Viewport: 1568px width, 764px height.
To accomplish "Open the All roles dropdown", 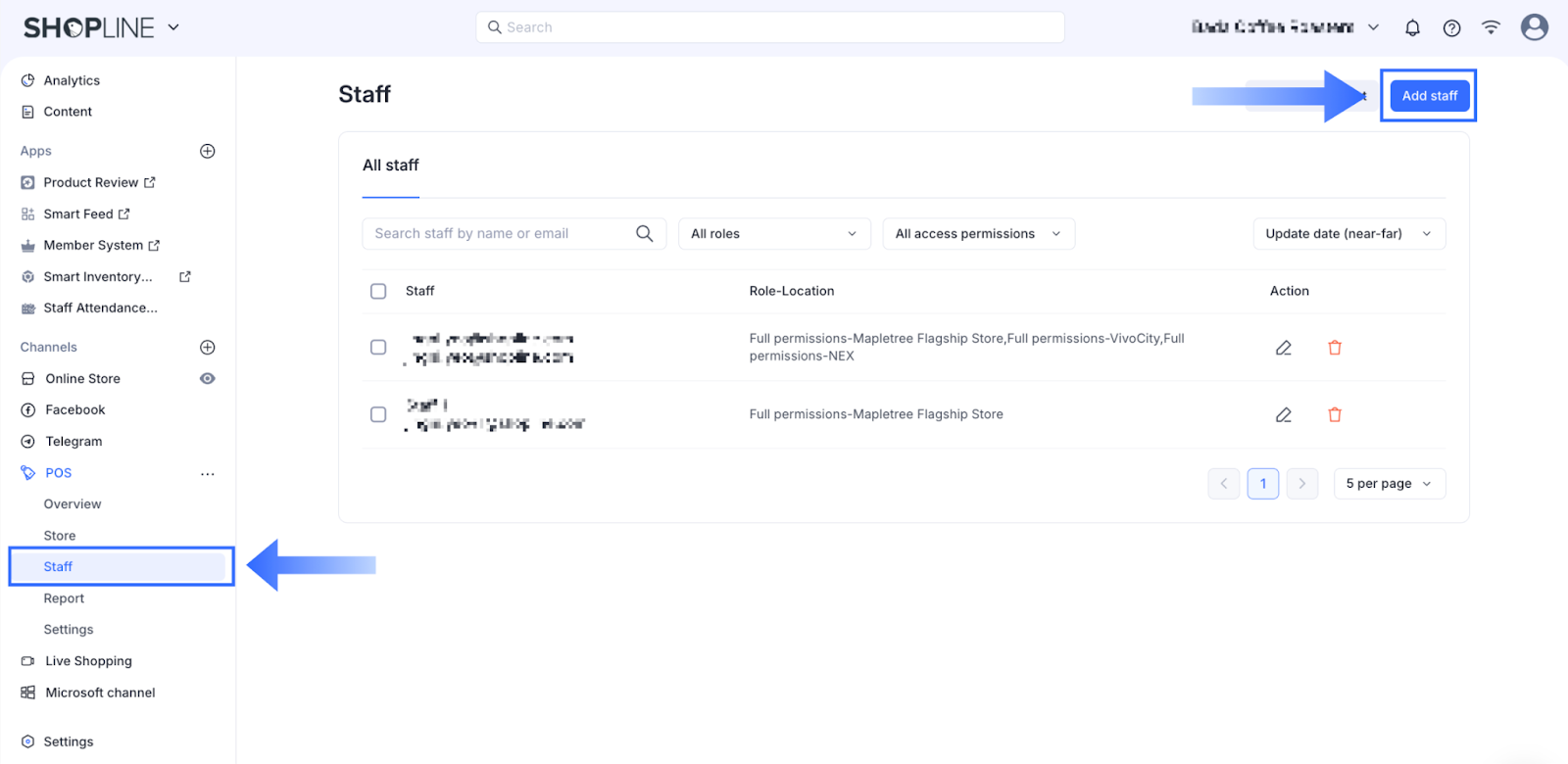I will 774,234.
